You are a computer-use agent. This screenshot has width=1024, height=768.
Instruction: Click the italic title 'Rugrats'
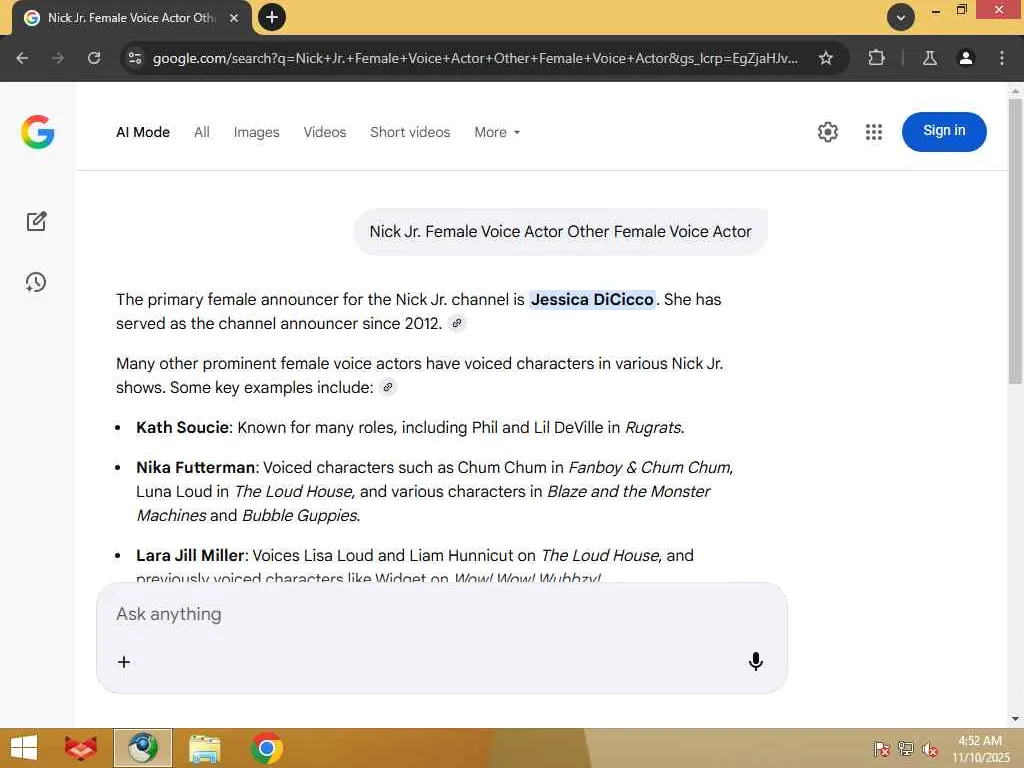(653, 427)
